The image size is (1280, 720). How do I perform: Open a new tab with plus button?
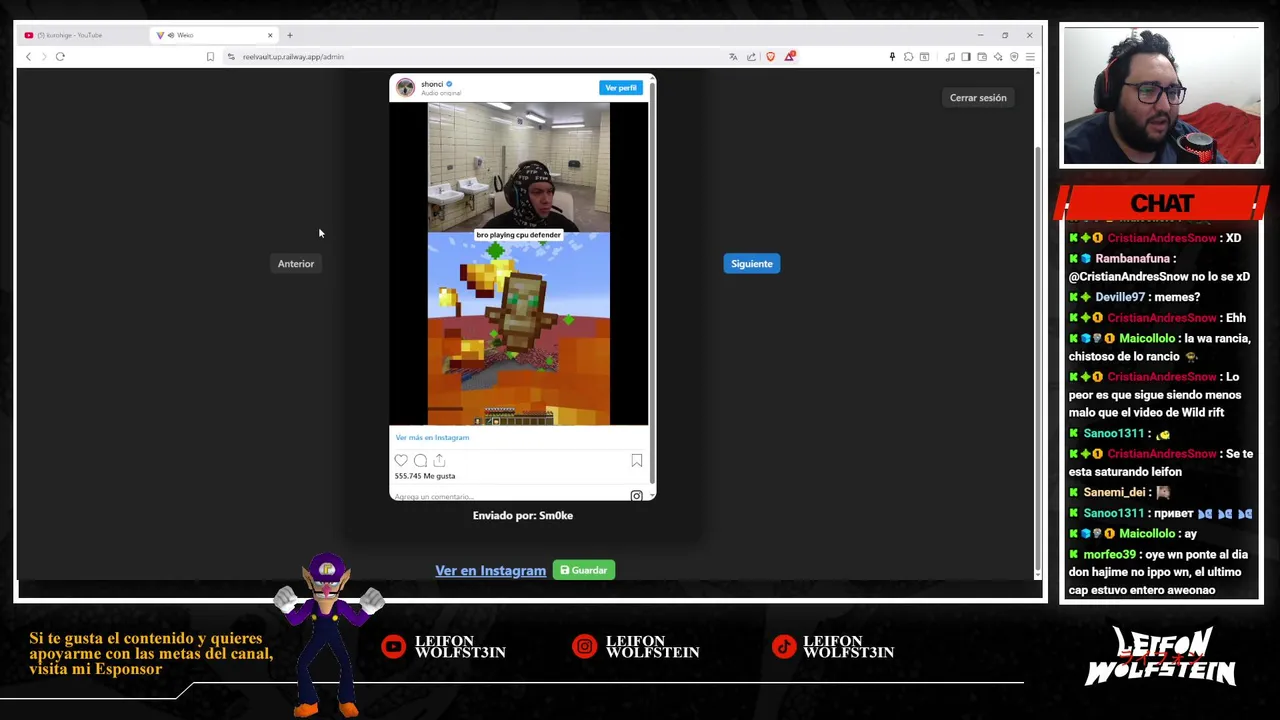[290, 35]
